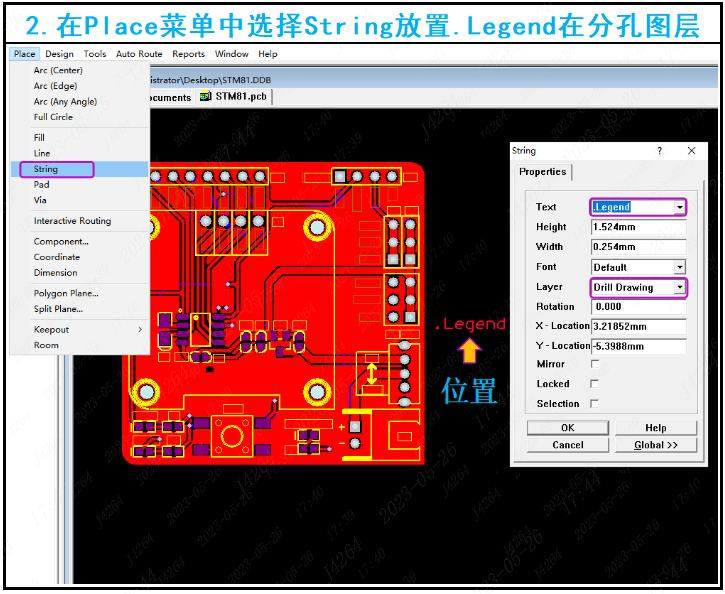Open the Layer dropdown showing Drill Drawing
The image size is (725, 594).
pyautogui.click(x=680, y=287)
